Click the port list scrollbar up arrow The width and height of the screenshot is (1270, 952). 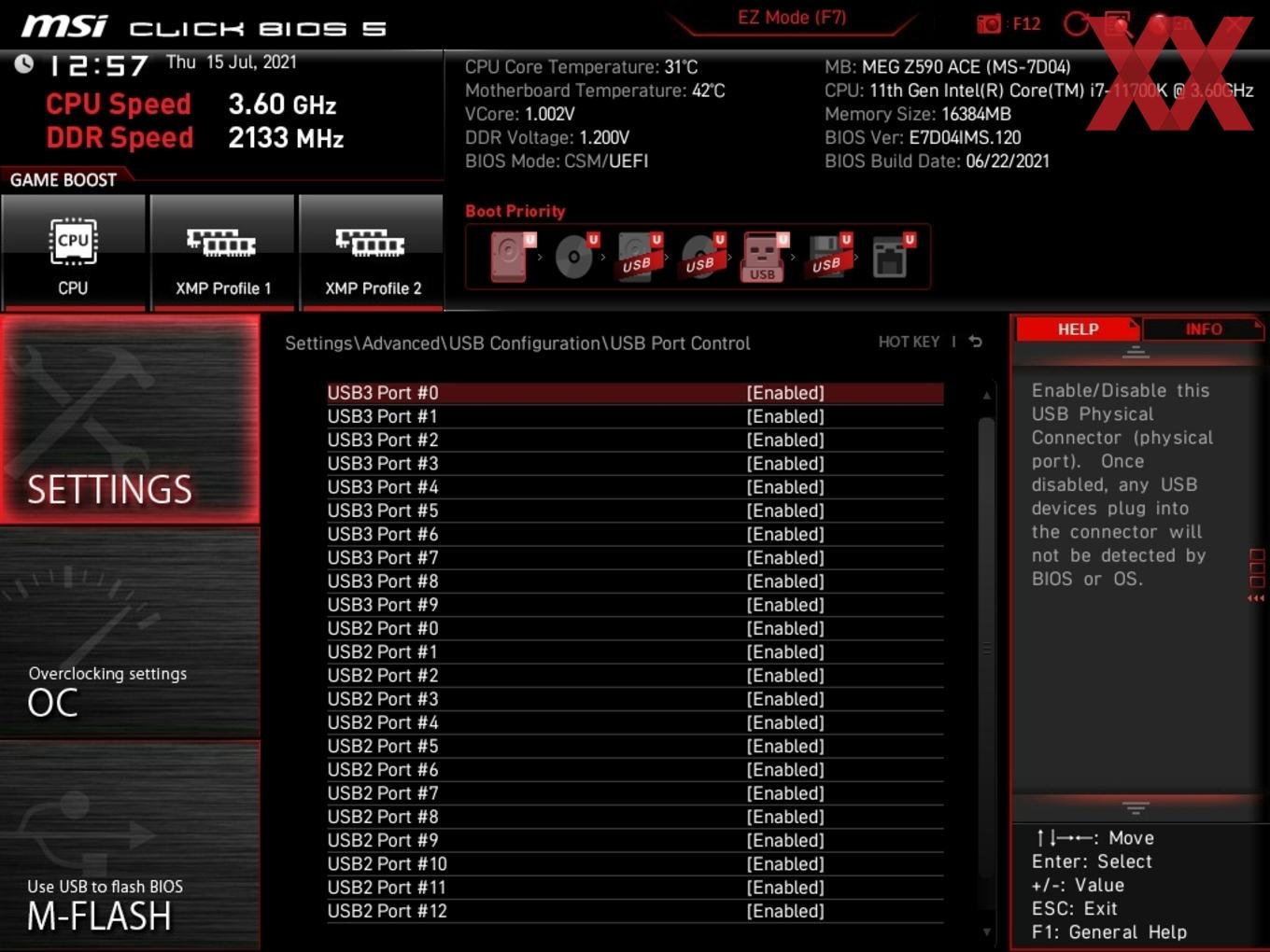click(x=986, y=396)
